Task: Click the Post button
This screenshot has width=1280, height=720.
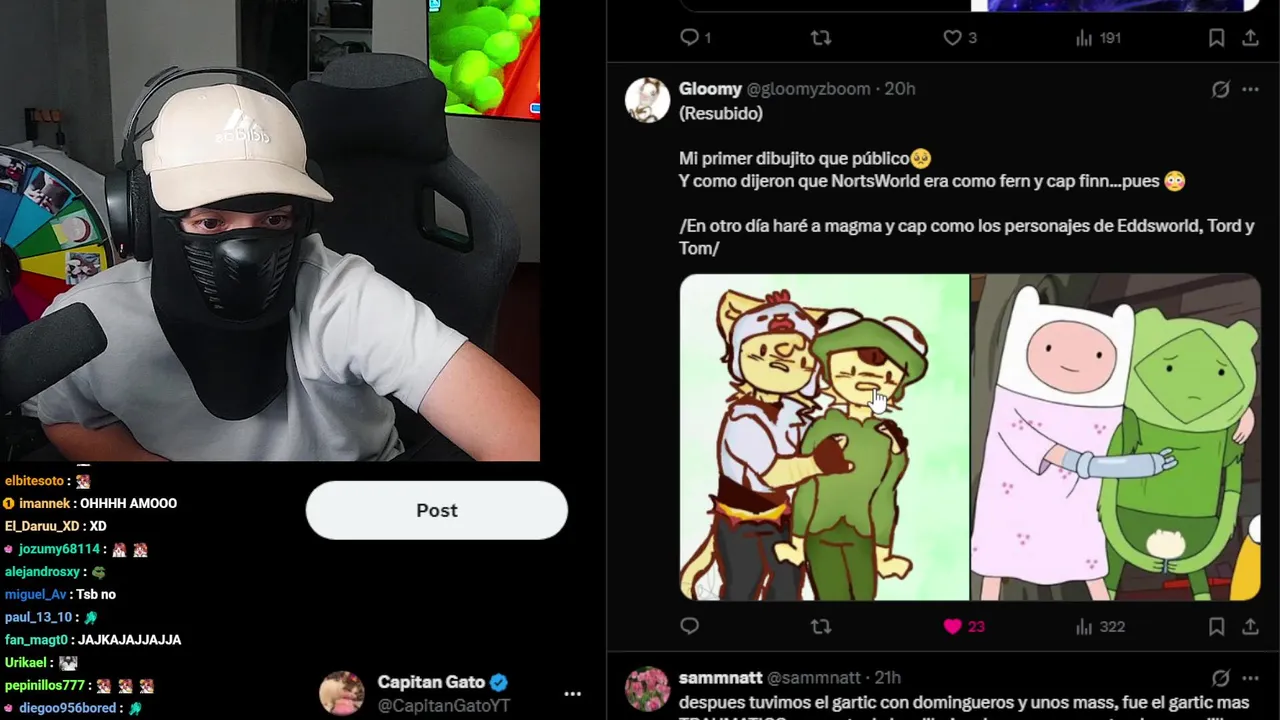Action: coord(437,510)
